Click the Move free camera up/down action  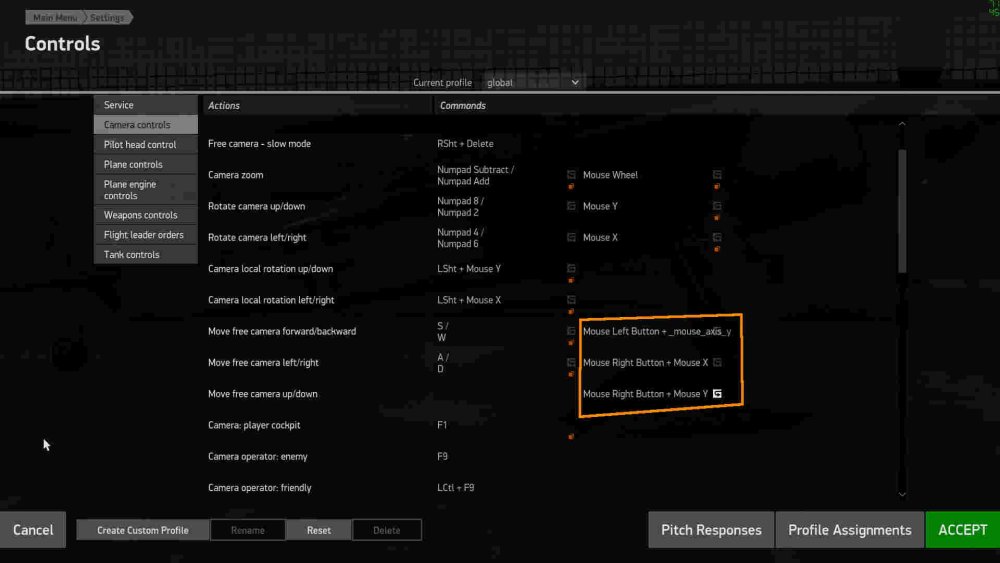point(263,393)
